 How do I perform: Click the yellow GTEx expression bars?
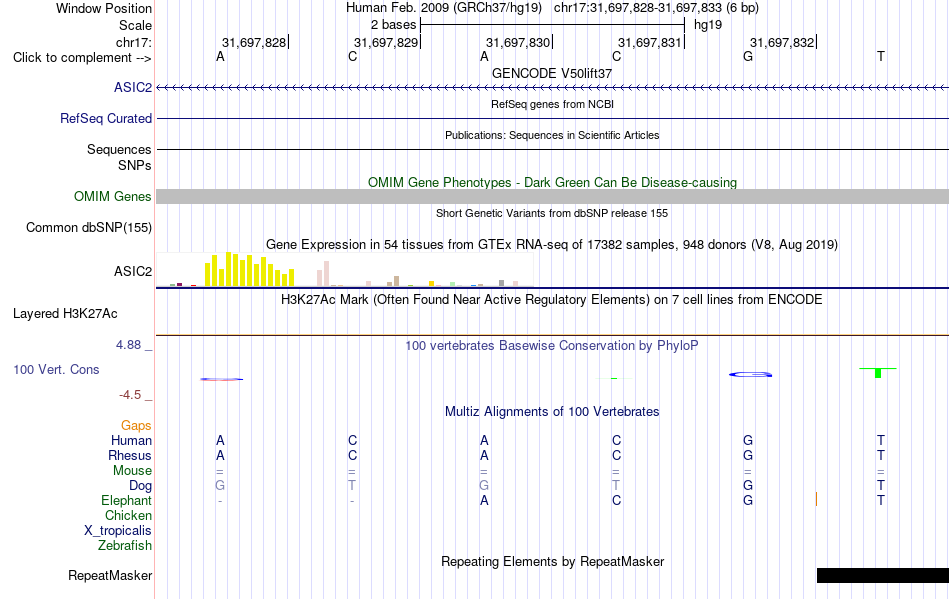[250, 270]
